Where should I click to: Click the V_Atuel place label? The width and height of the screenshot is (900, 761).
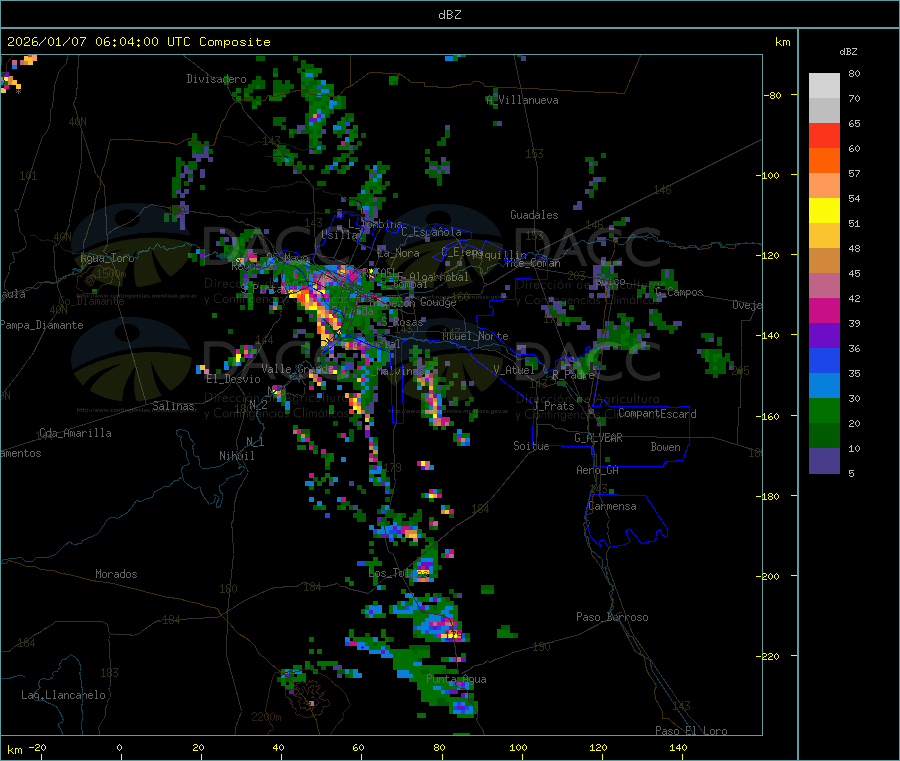(x=514, y=370)
